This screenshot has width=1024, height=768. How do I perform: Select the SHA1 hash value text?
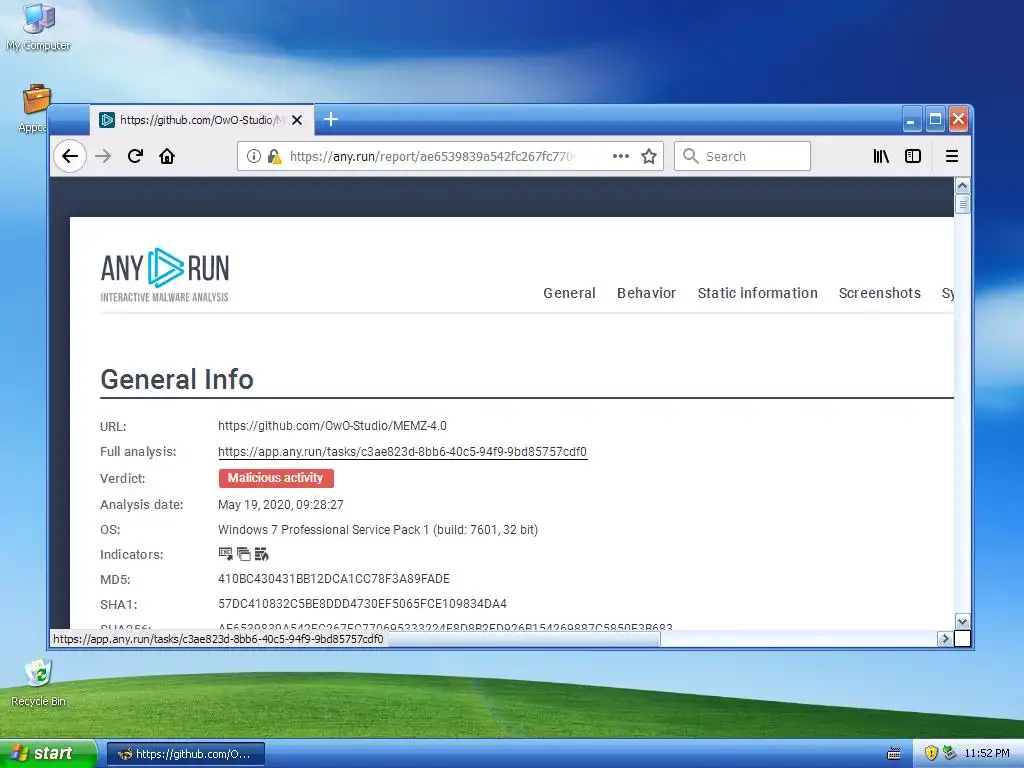[362, 603]
